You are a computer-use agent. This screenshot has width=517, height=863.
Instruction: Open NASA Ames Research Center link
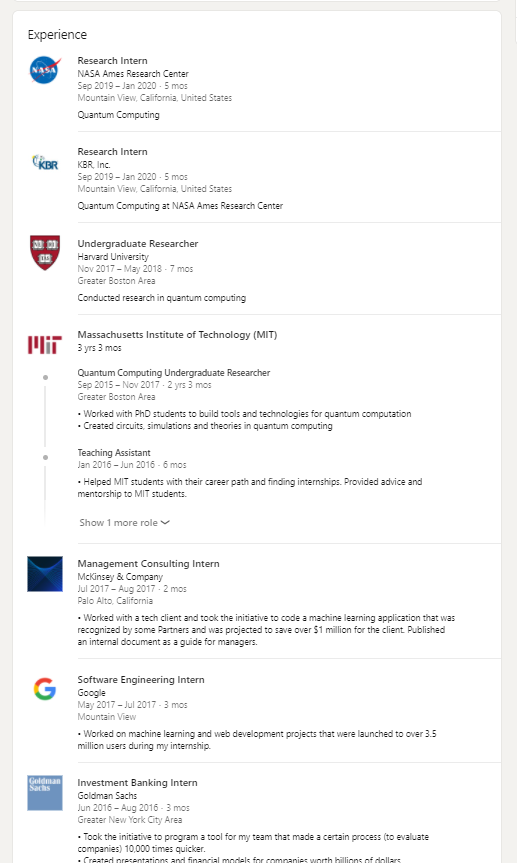(x=133, y=74)
